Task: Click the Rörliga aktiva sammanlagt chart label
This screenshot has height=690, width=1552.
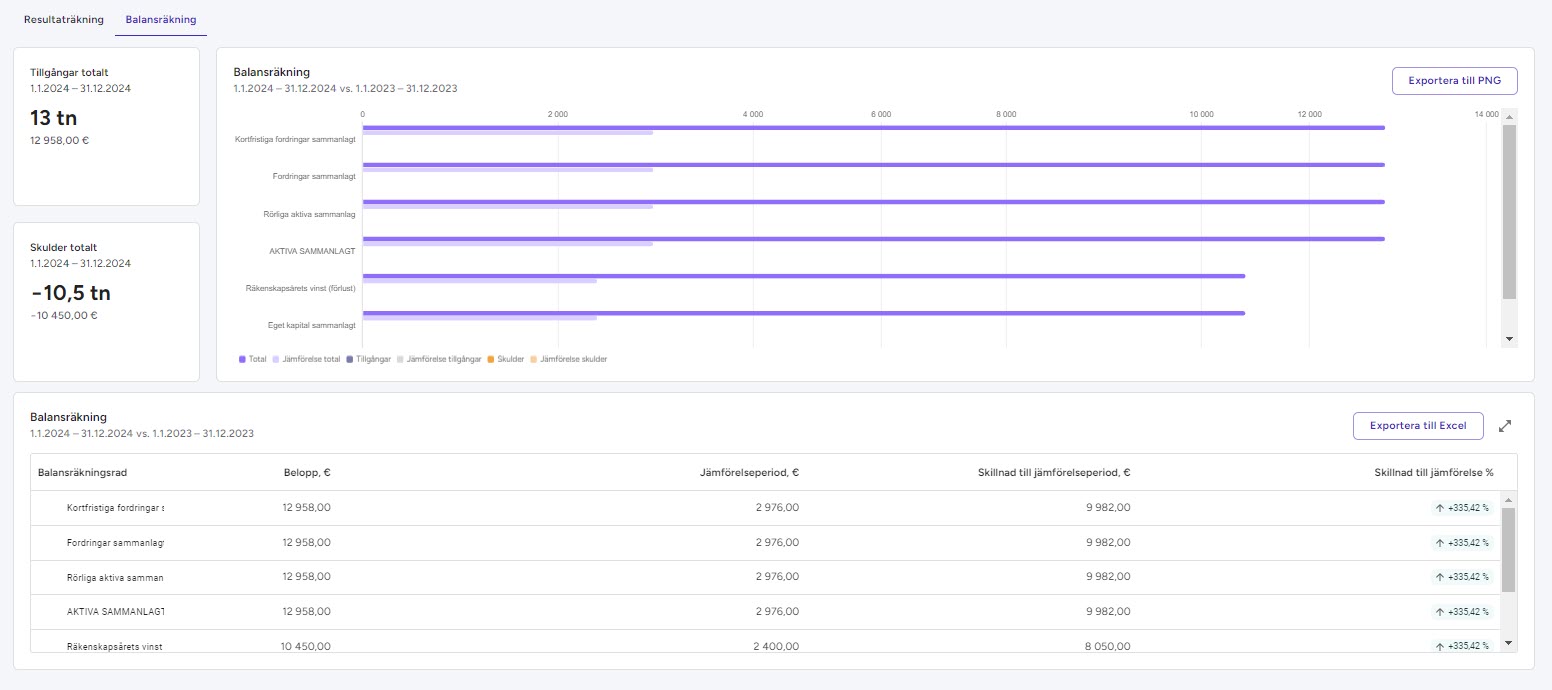Action: click(x=309, y=213)
